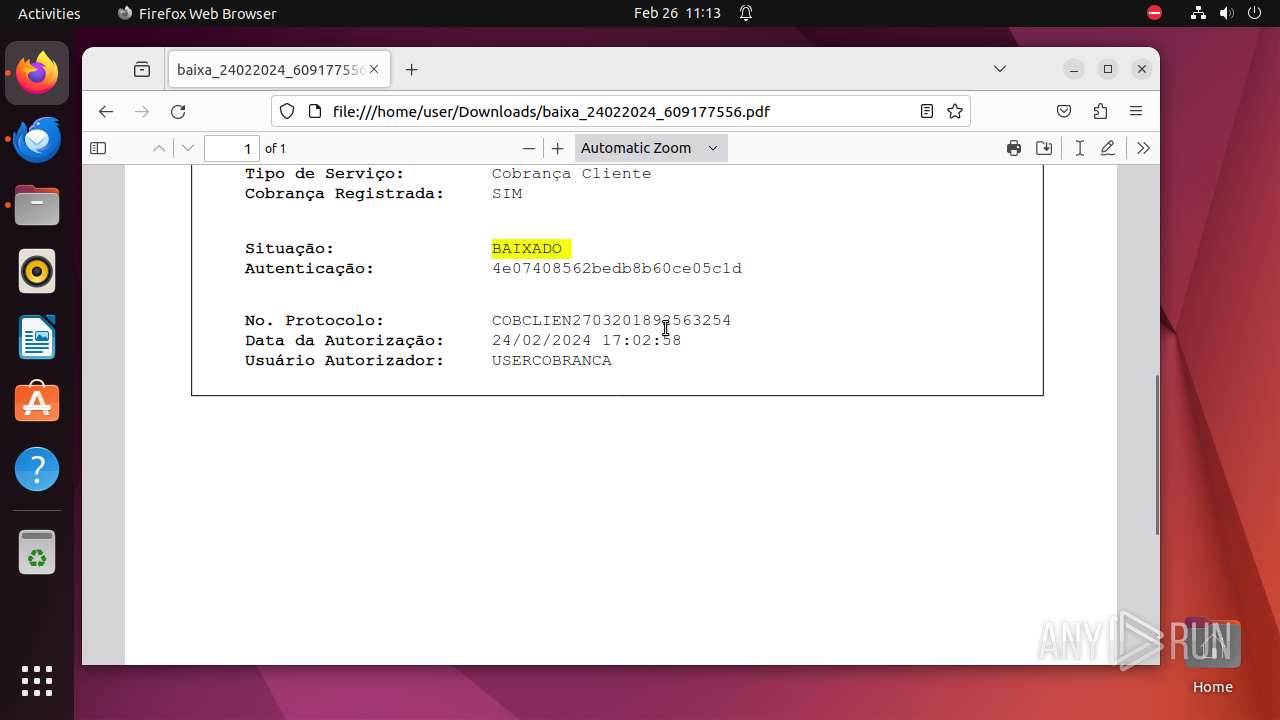Open the Feb 26 11:13 clock menu

pyautogui.click(x=677, y=13)
